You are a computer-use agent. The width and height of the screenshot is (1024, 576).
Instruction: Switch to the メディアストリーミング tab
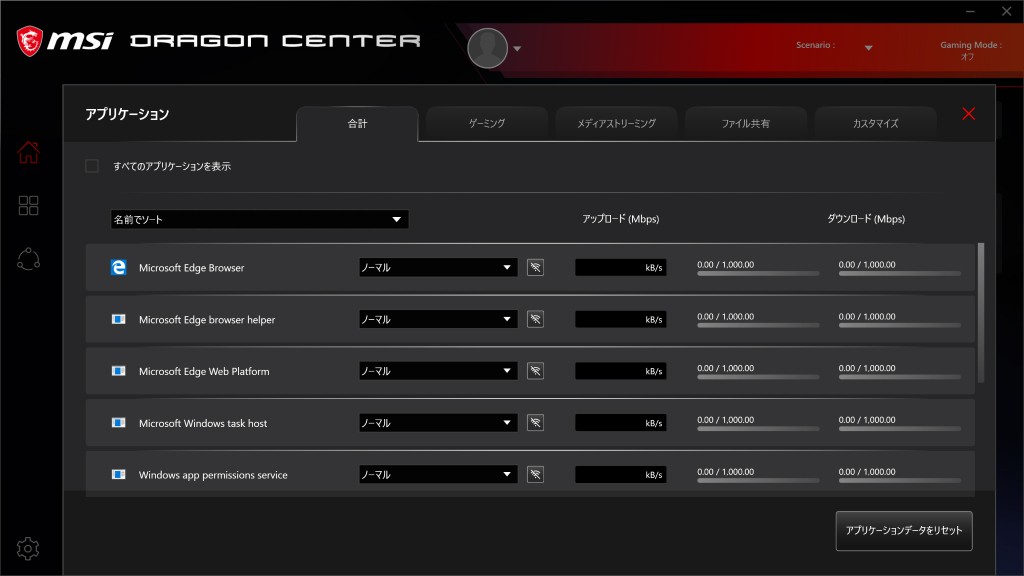616,123
